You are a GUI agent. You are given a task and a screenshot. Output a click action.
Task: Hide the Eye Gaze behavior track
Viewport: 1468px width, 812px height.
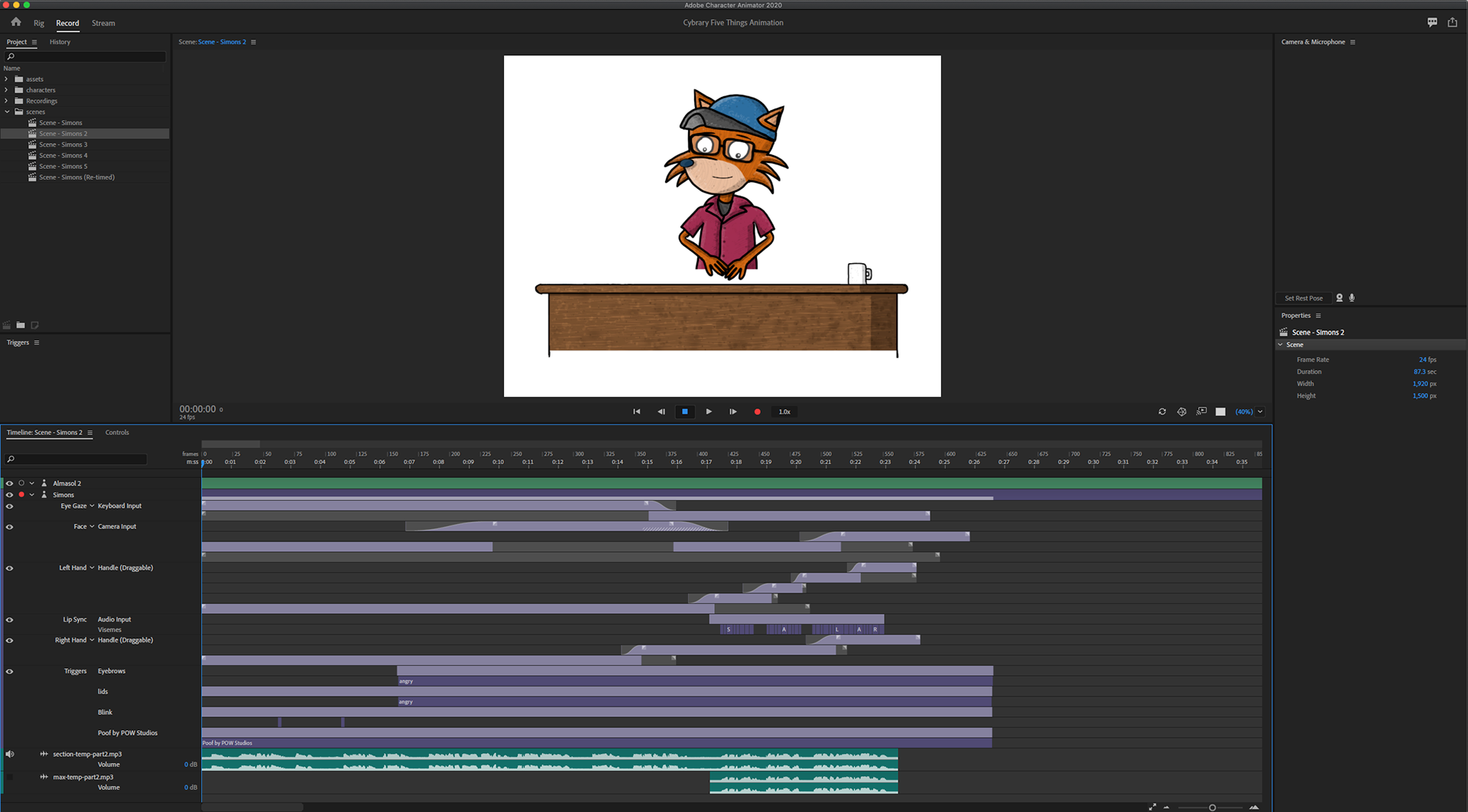[x=10, y=506]
